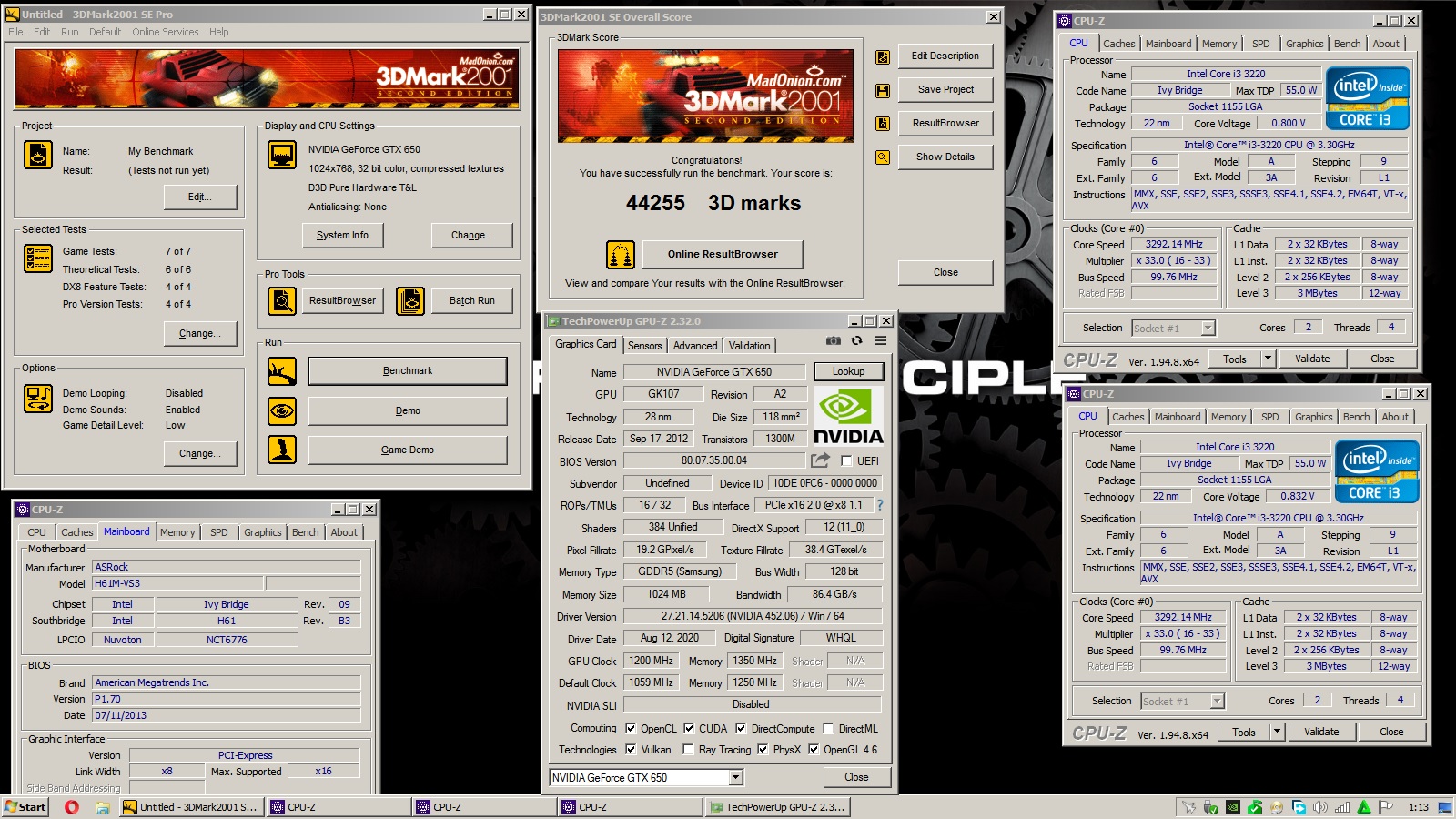
Task: Open Tools dropdown arrow in lower right CPU-Z window
Action: (x=1277, y=732)
